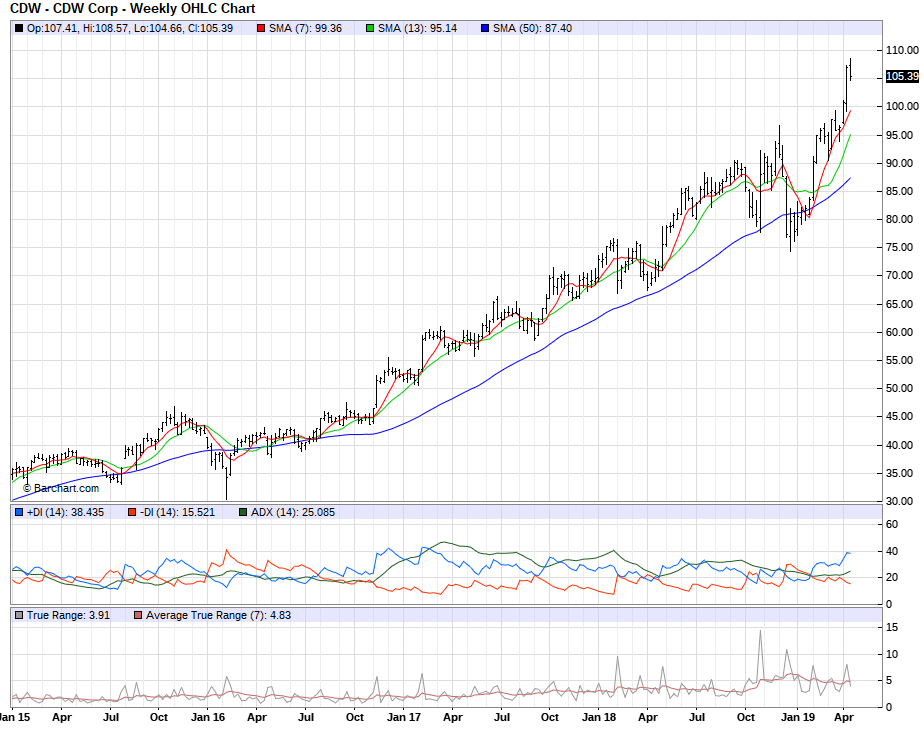The height and width of the screenshot is (748, 924).
Task: Click the blue +DI (14) legend swatch
Action: point(19,513)
